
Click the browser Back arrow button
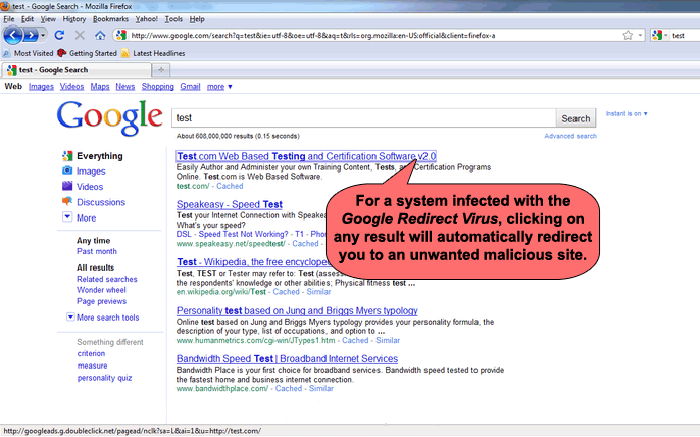click(14, 35)
